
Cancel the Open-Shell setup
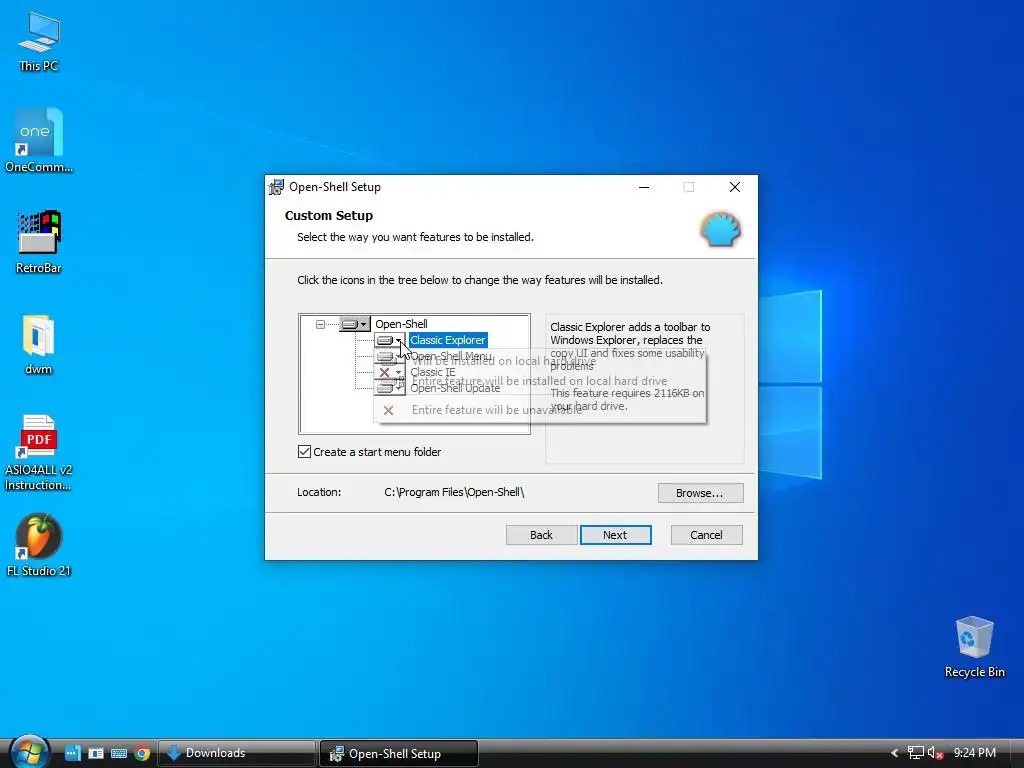coord(706,535)
